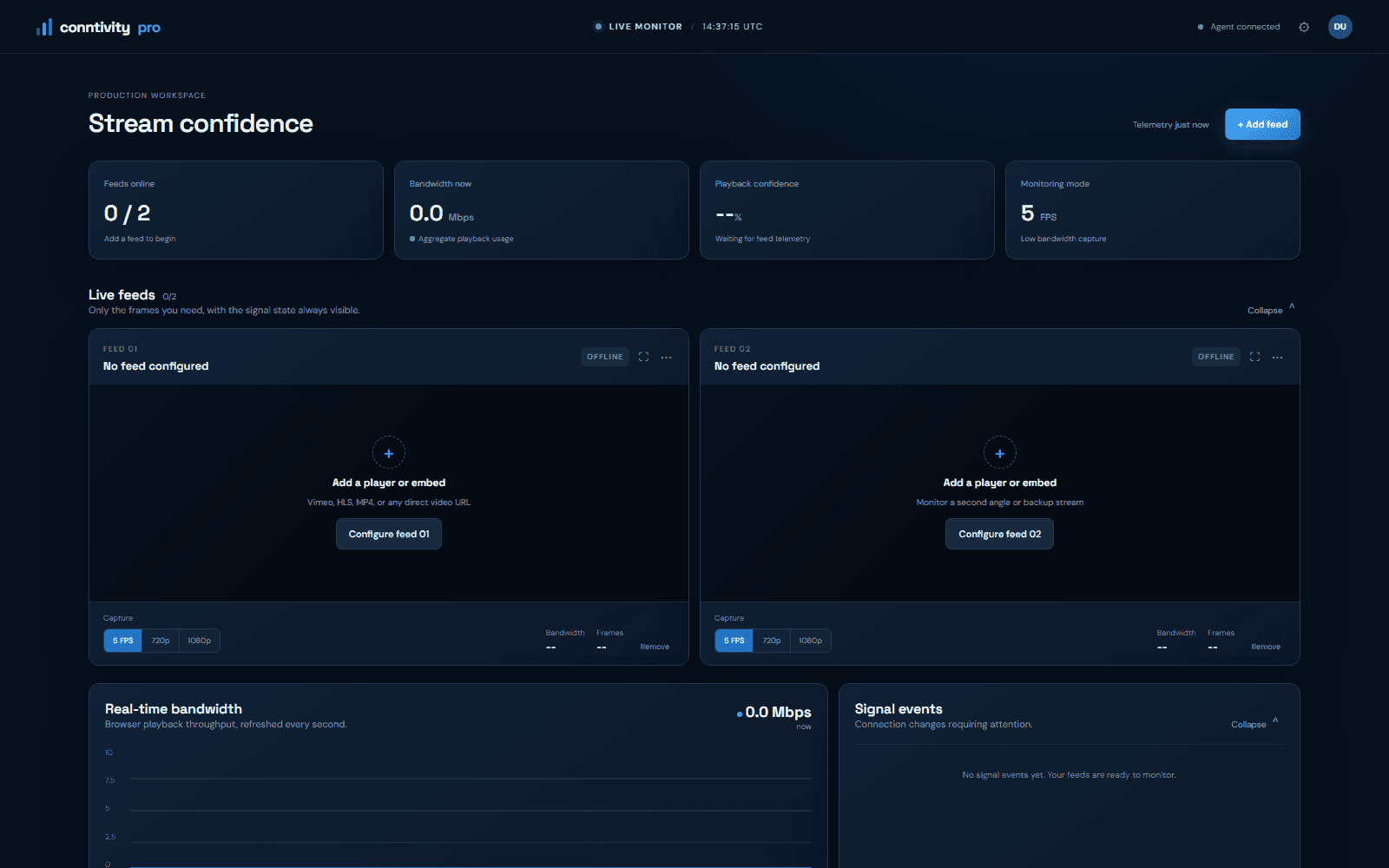1389x868 pixels.
Task: Remove Feed 01
Action: (655, 647)
